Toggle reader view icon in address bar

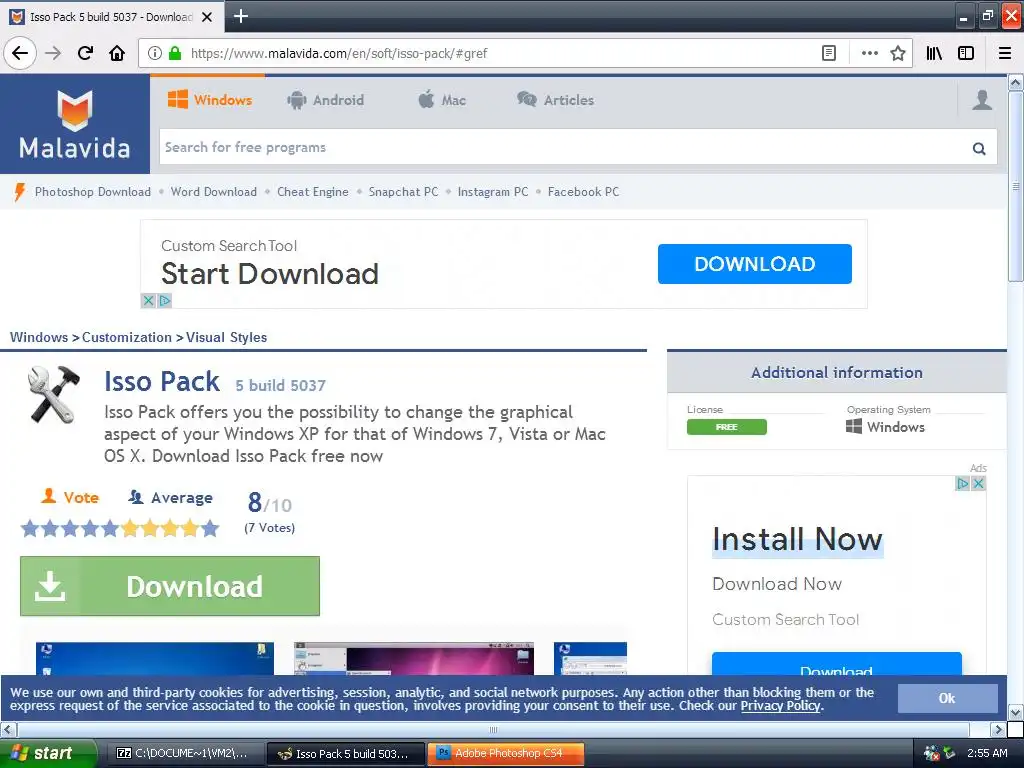click(x=829, y=53)
